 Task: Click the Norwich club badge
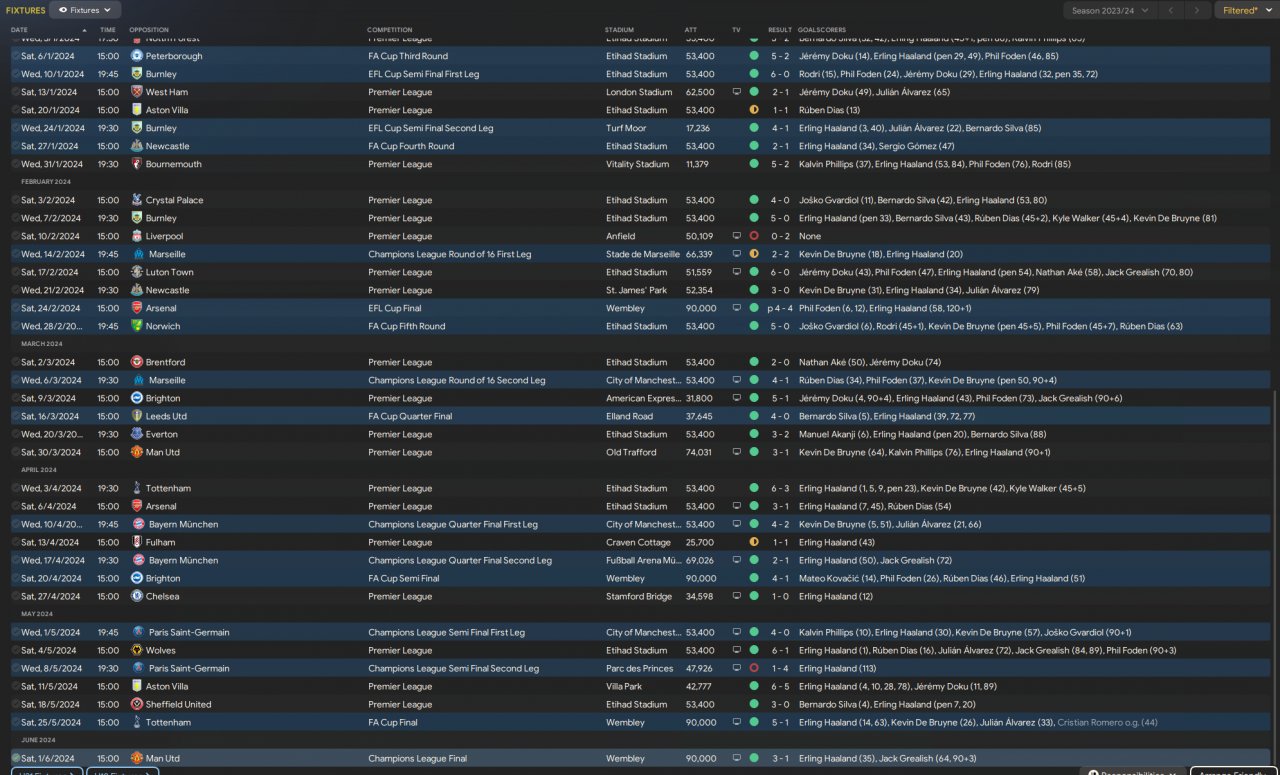tap(137, 326)
